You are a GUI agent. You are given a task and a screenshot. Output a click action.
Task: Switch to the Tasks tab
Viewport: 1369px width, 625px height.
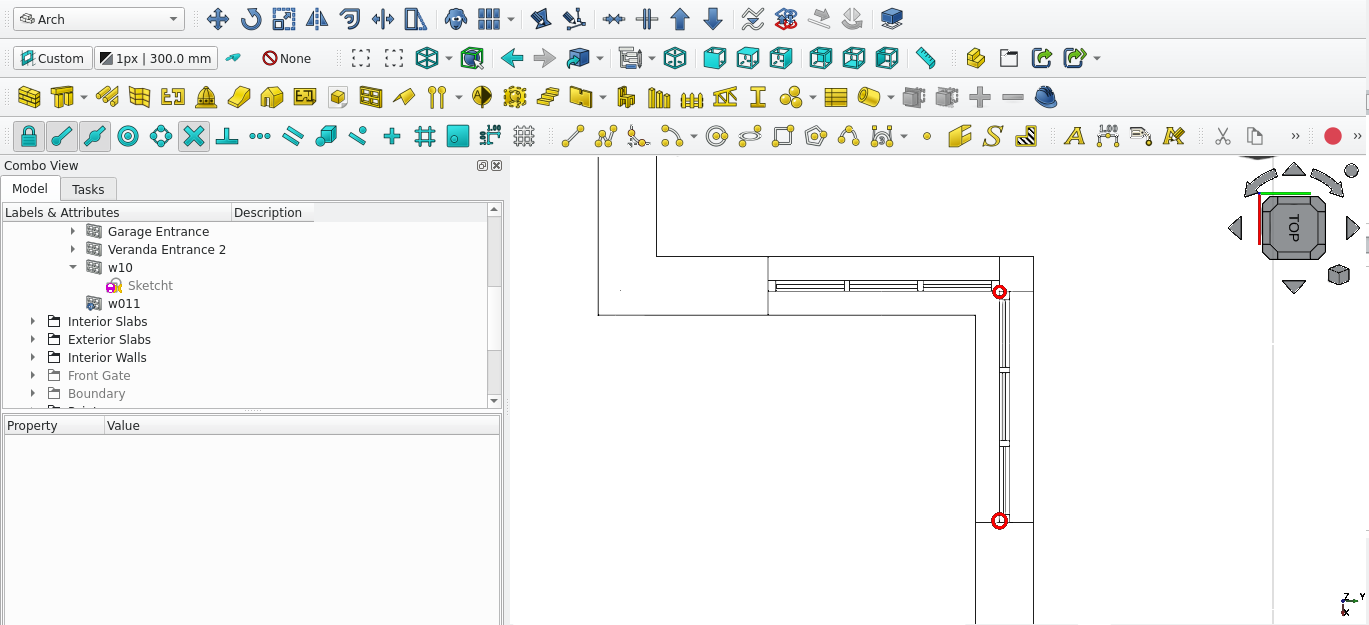88,189
